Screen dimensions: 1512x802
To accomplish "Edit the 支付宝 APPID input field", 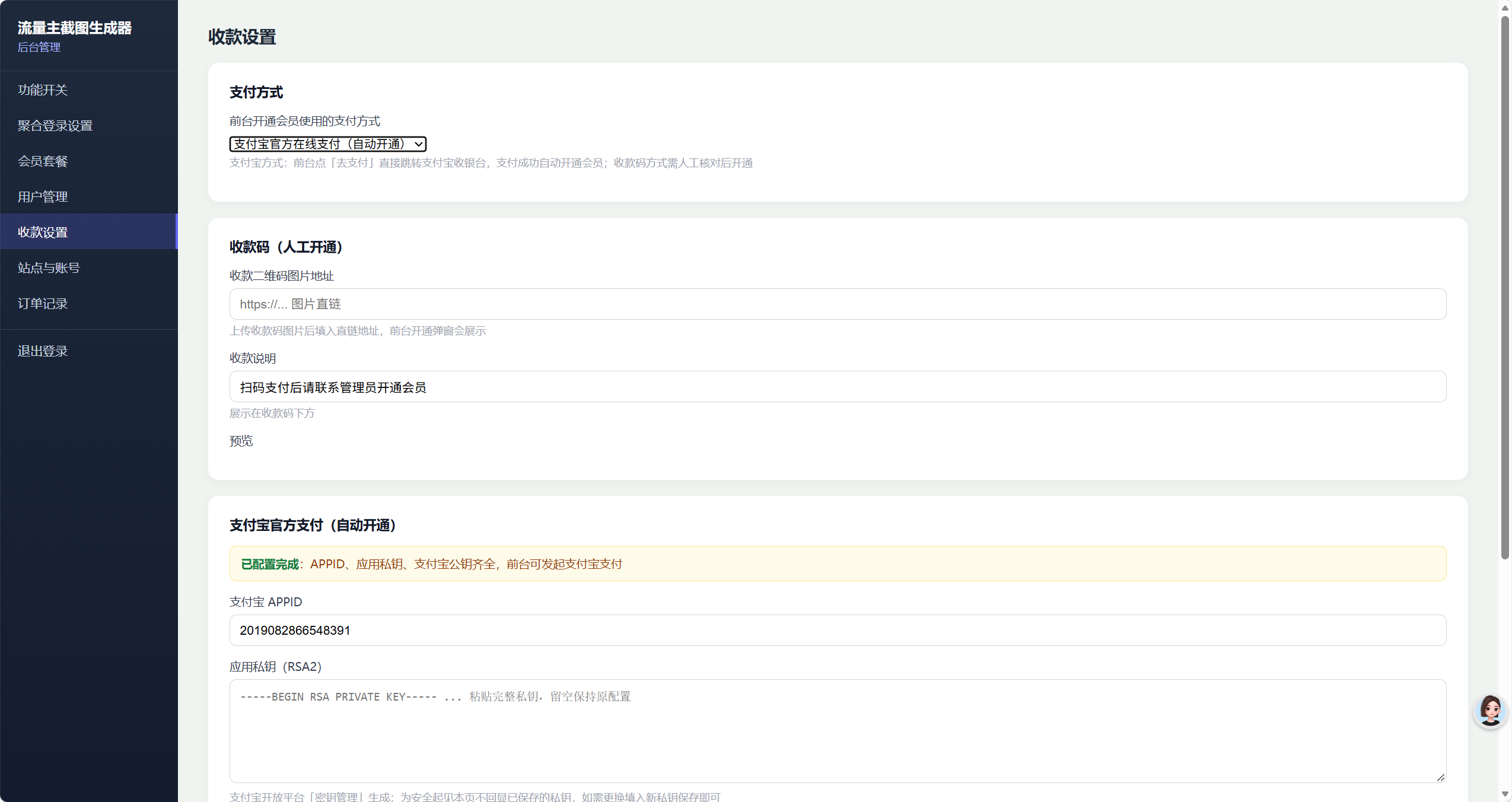I will tap(838, 630).
